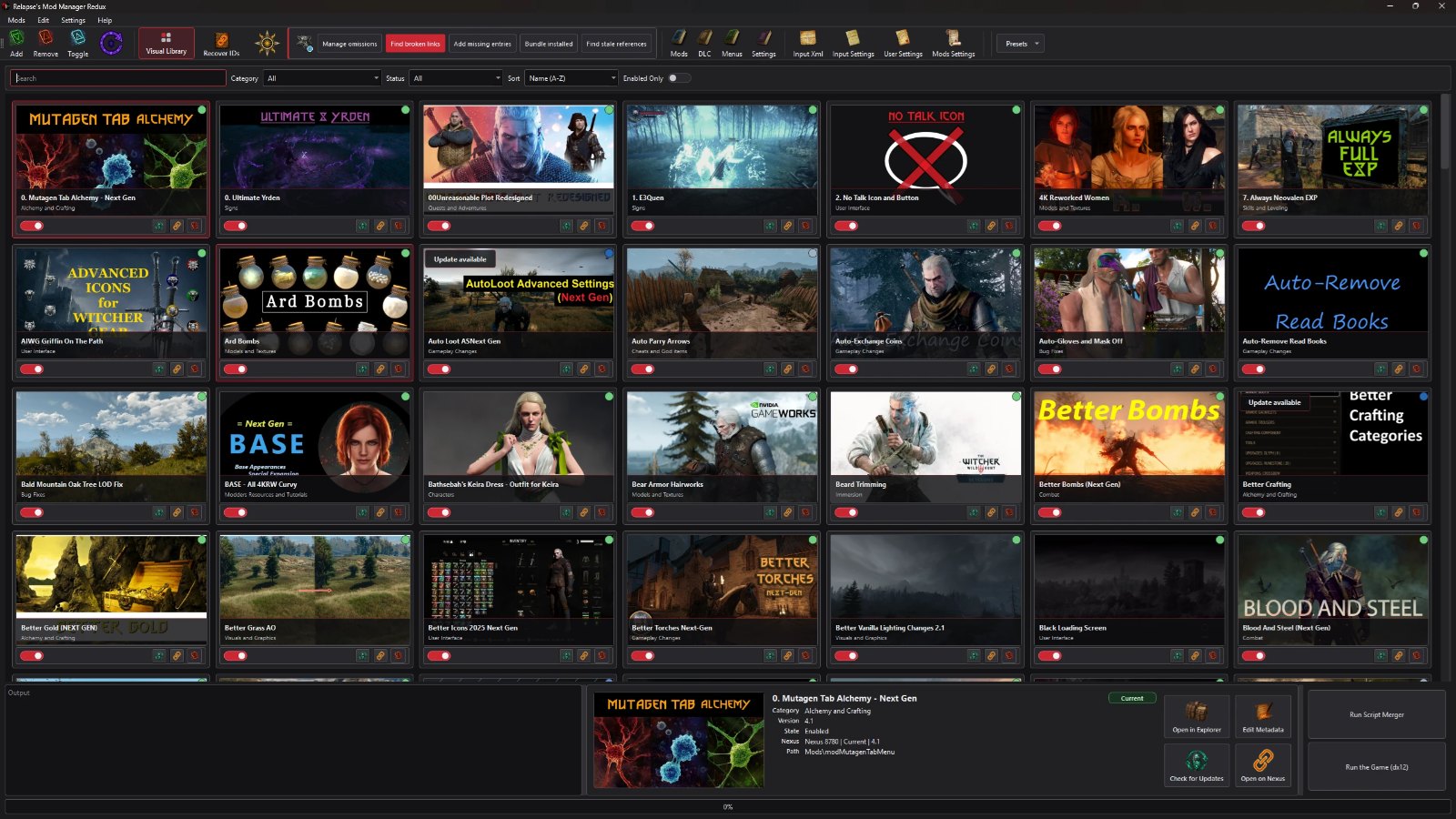Click the link icon on Ultimate Yrden card

click(x=380, y=226)
